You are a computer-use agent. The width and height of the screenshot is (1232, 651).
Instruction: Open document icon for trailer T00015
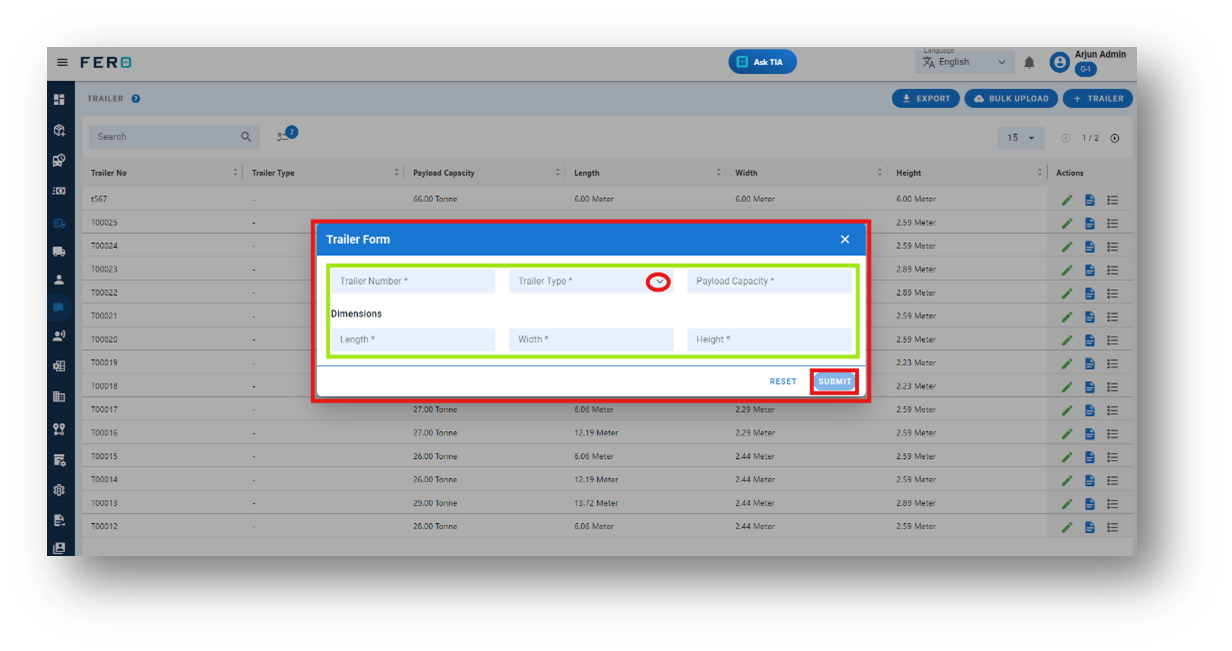point(1090,457)
